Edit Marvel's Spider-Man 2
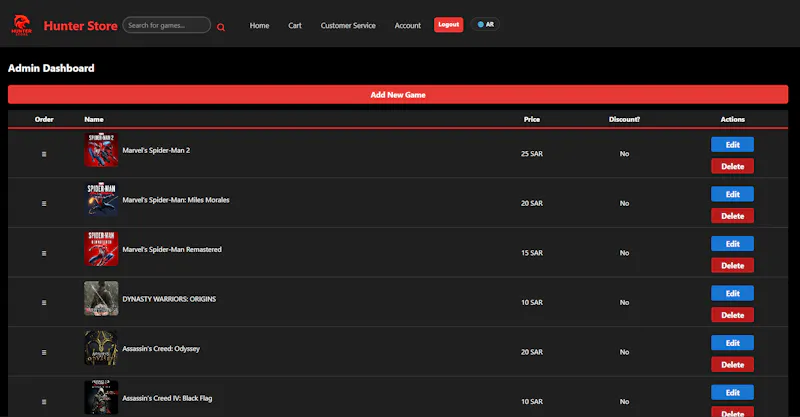The width and height of the screenshot is (800, 417). (x=732, y=144)
